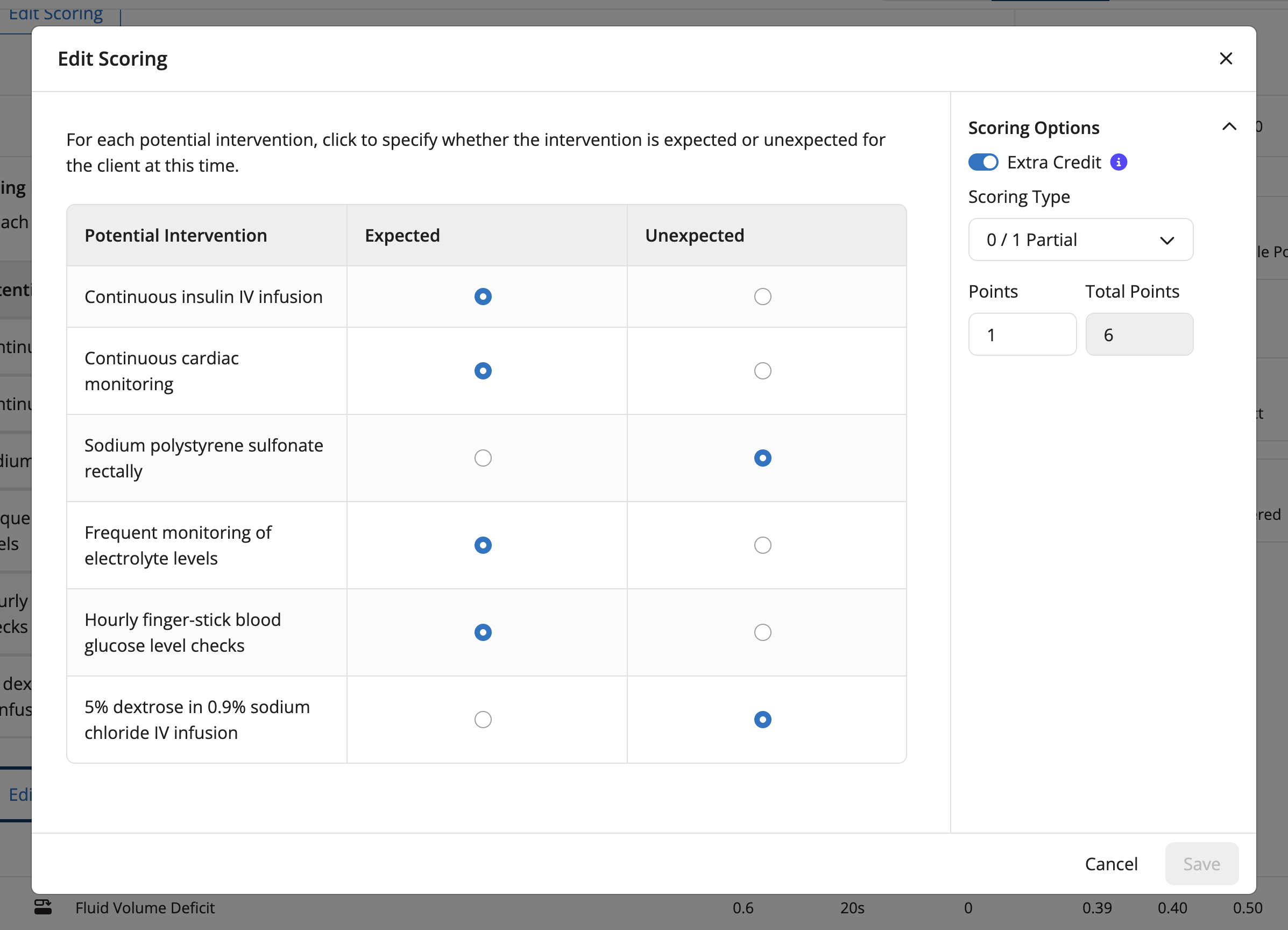1288x930 pixels.
Task: Collapse the Scoring Options panel chevron
Action: point(1229,126)
